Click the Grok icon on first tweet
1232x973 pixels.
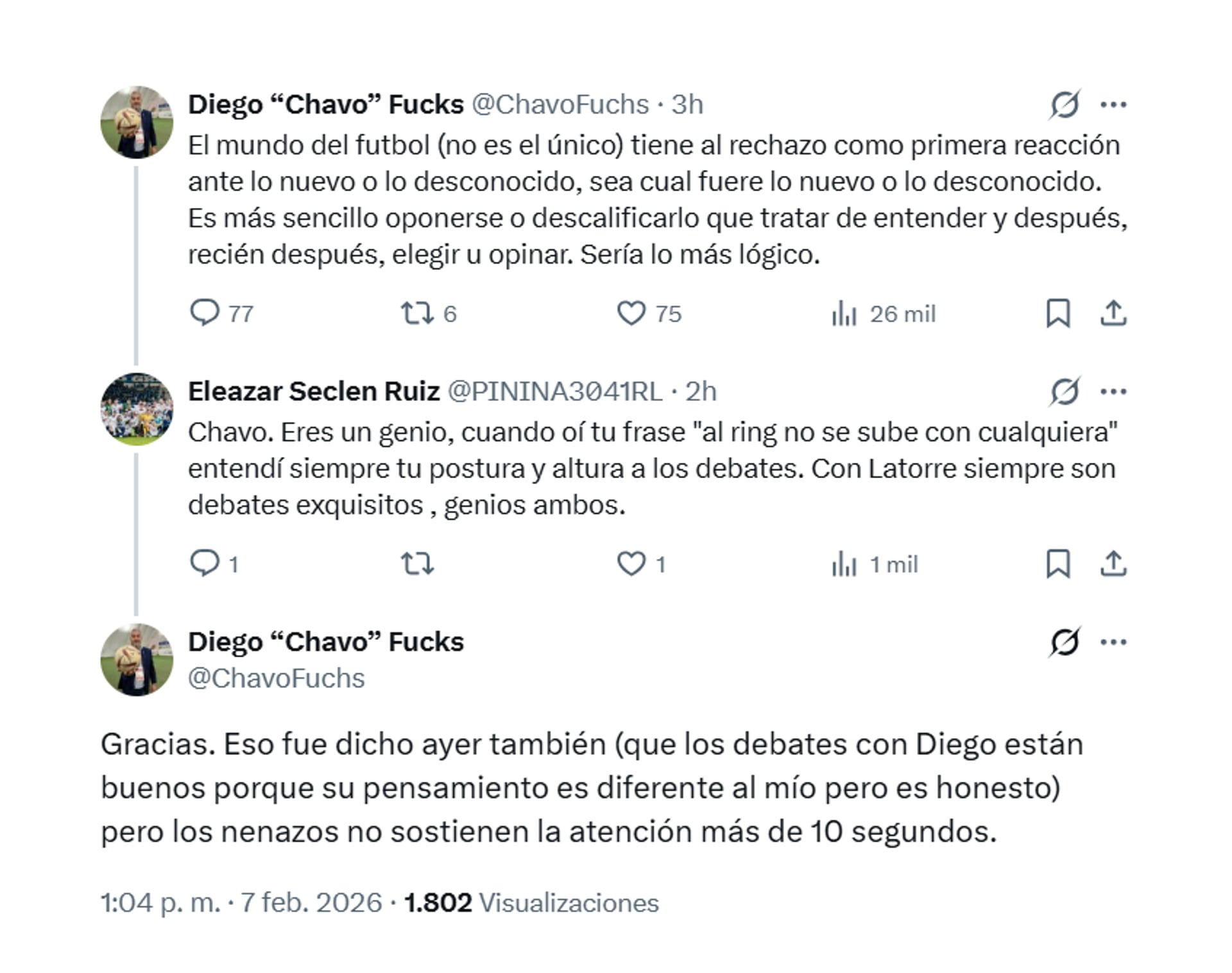click(x=1065, y=105)
